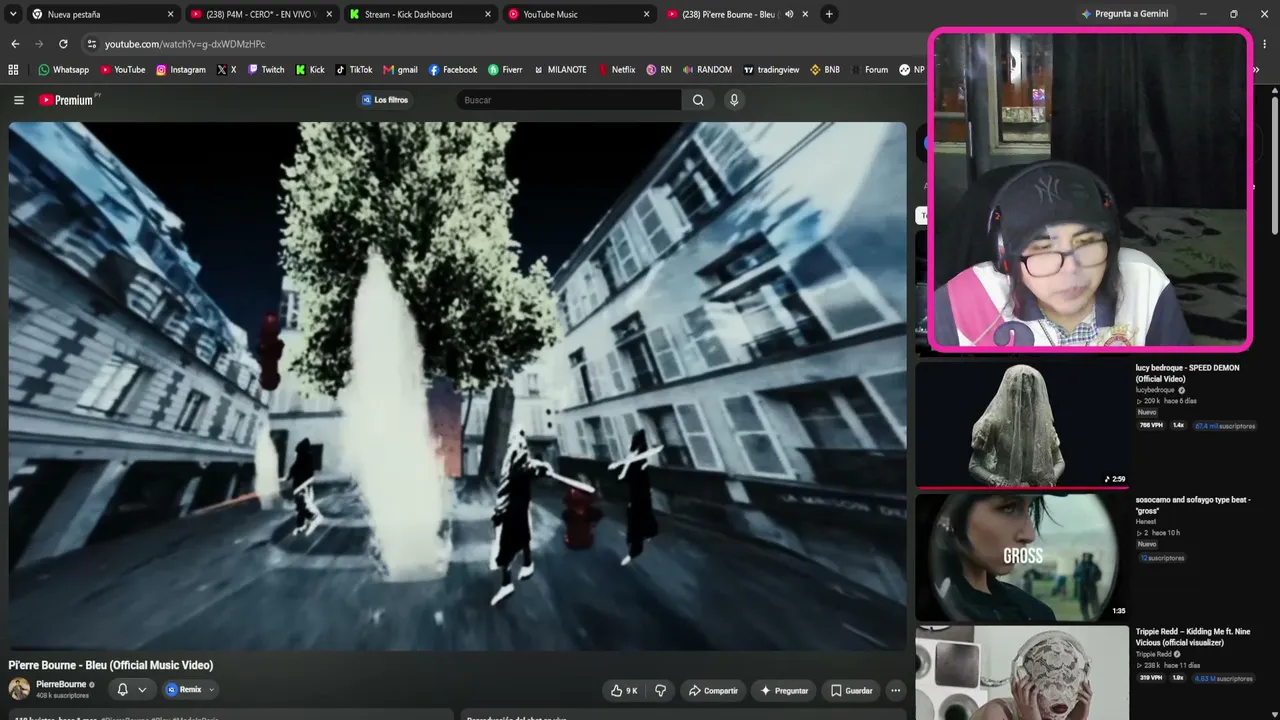
Task: Dislike the Pi'erre Bourne video
Action: (660, 690)
